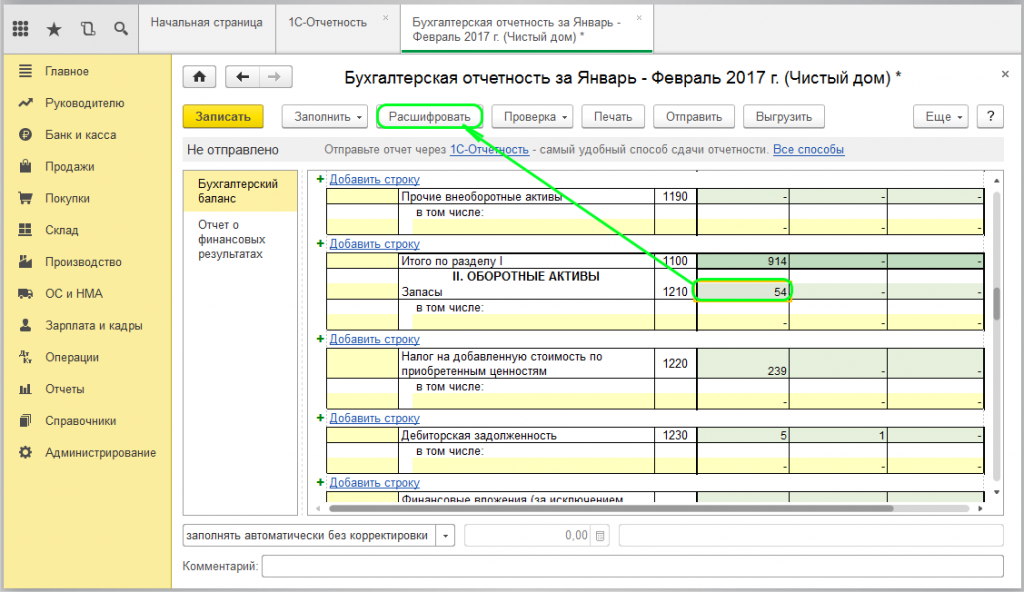Open fill mode dropdown arrow at bottom
The height and width of the screenshot is (592, 1024).
[x=445, y=536]
